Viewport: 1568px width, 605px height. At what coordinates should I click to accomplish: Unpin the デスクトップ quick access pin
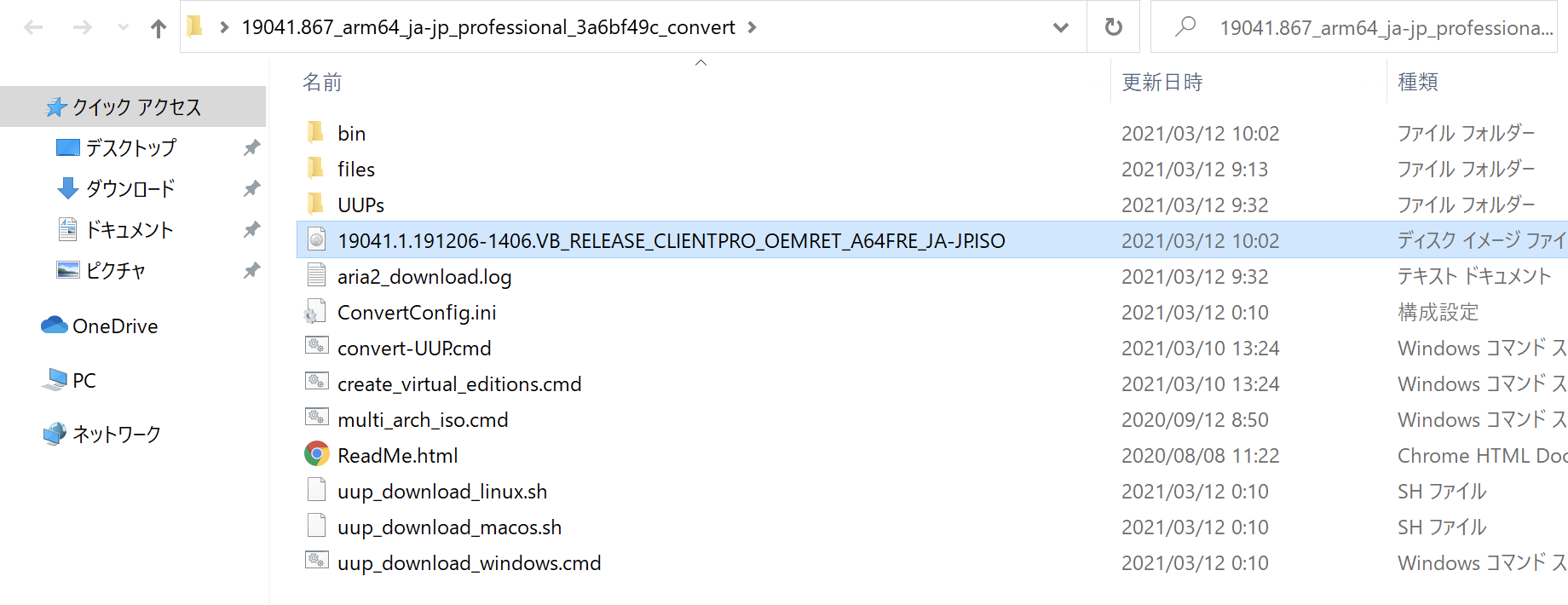coord(251,147)
